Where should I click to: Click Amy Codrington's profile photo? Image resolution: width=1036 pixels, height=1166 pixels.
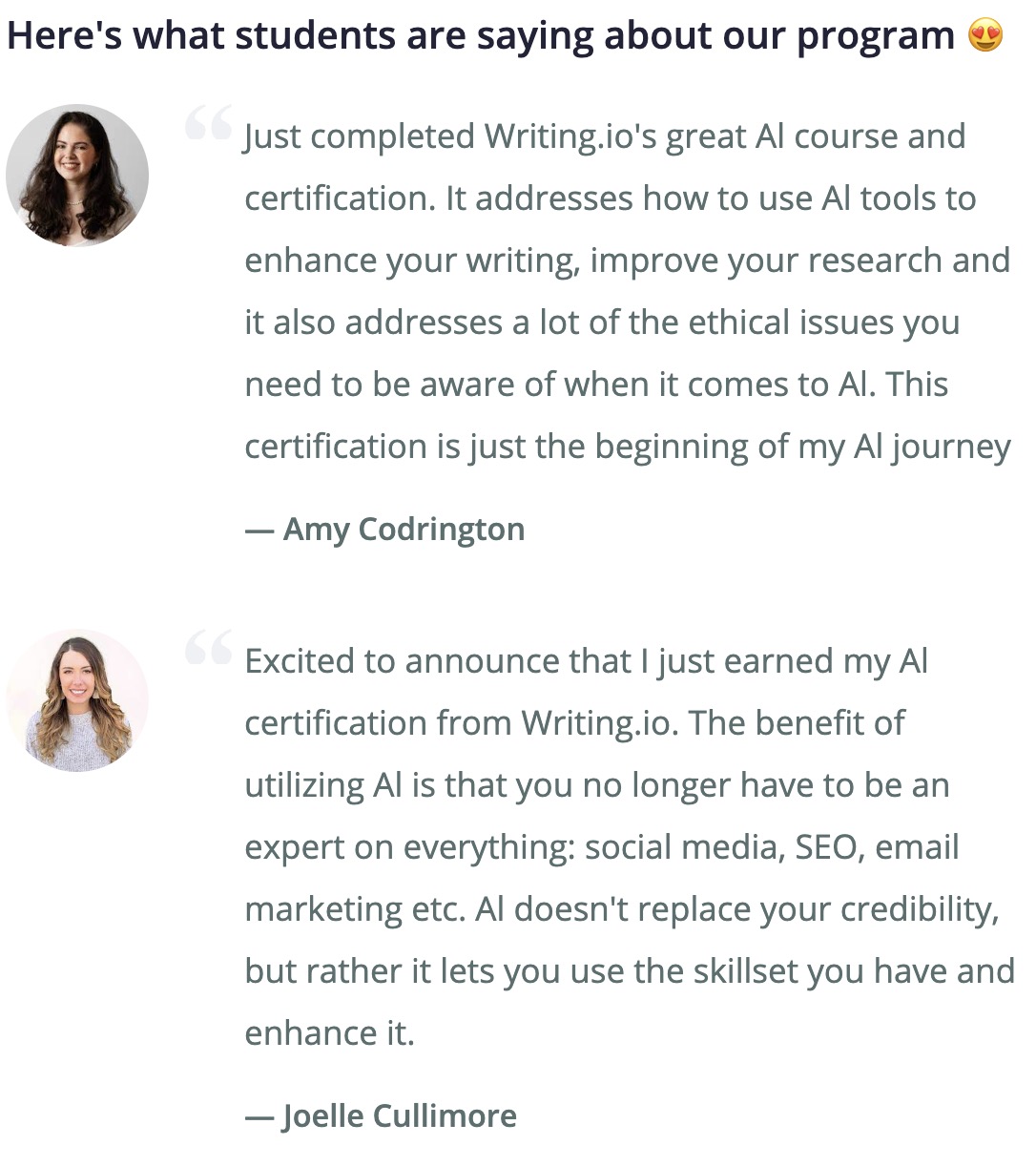[77, 176]
